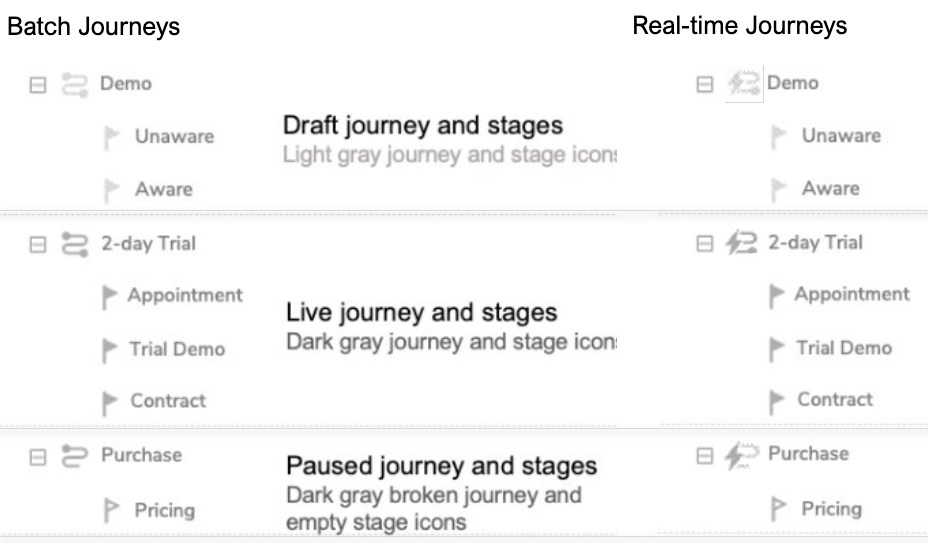This screenshot has width=928, height=543.
Task: Collapse the batch Demo journey tree
Action: click(37, 85)
